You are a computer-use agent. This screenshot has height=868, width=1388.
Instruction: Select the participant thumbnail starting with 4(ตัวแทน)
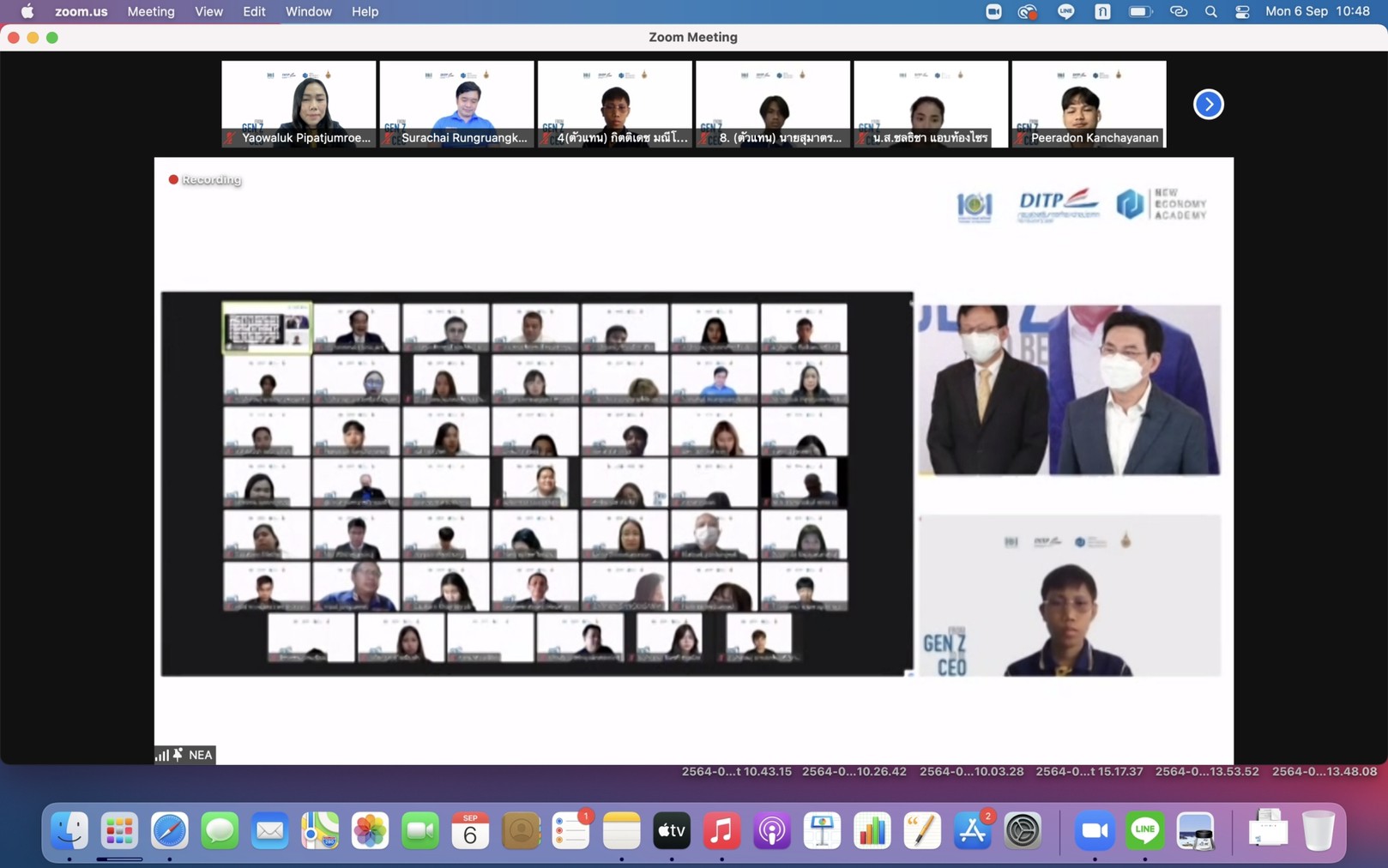(x=614, y=104)
